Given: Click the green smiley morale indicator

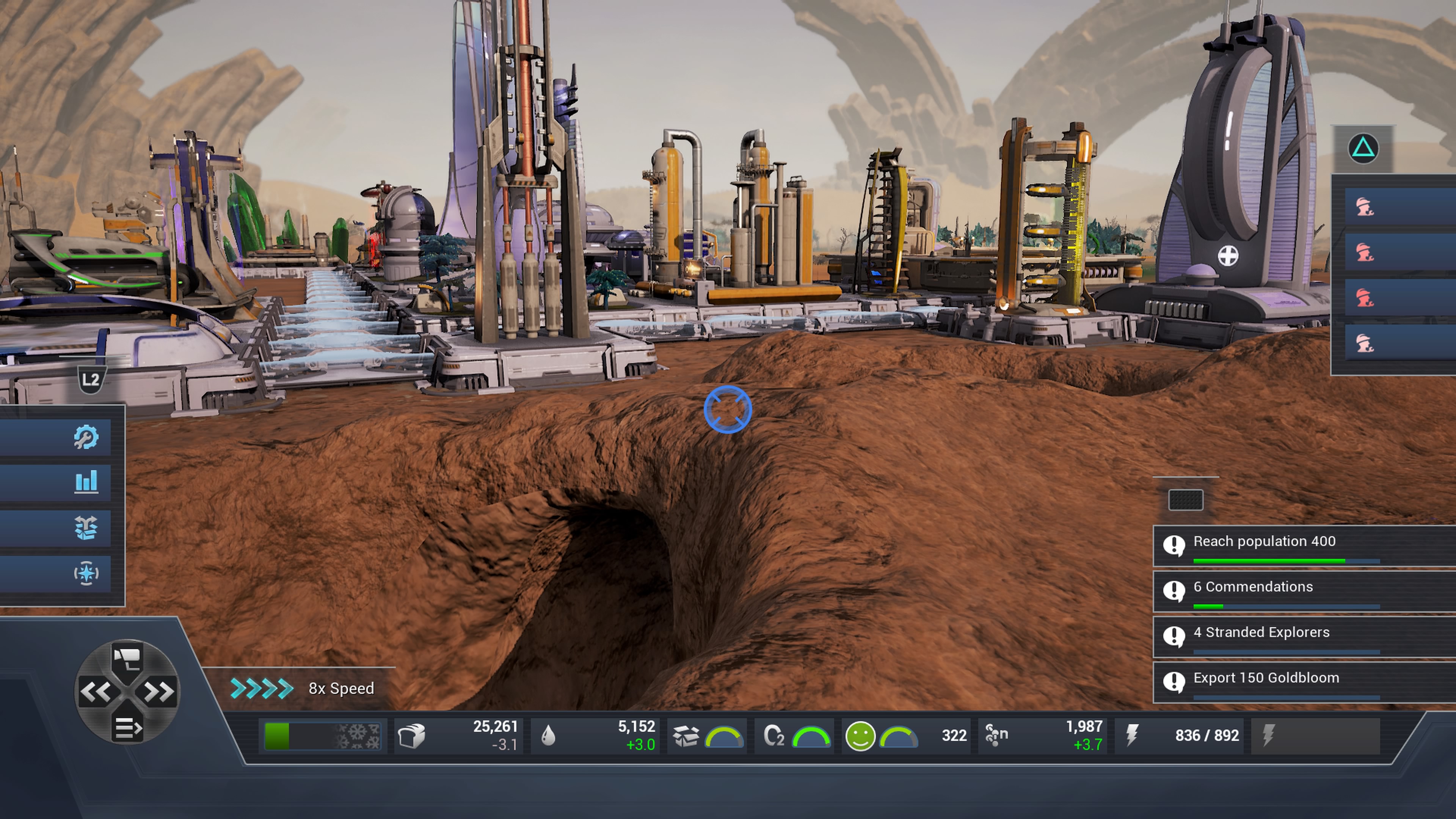Looking at the screenshot, I should click(860, 736).
